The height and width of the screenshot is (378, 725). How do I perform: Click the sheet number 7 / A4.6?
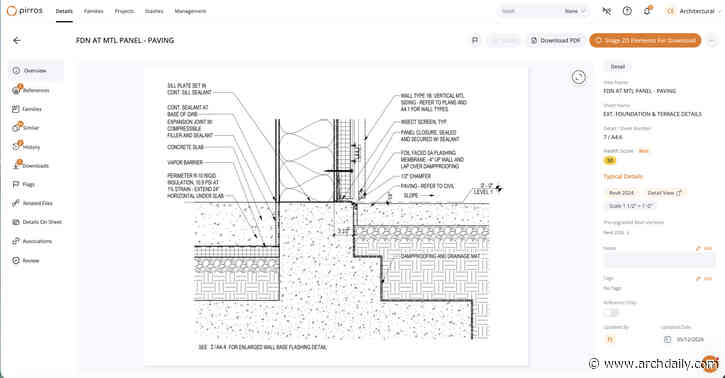(613, 137)
